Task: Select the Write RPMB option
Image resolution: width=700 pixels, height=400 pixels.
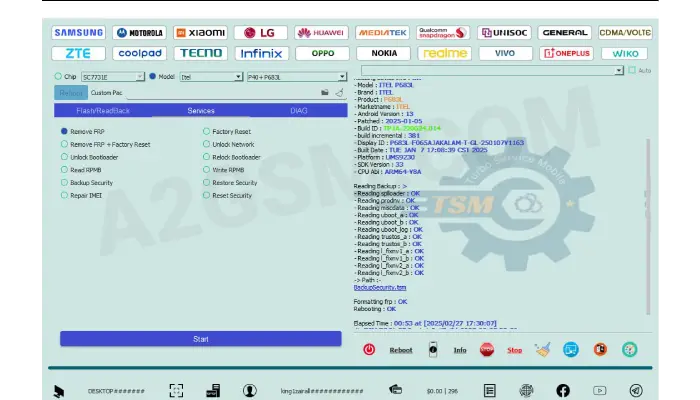Action: pos(206,170)
